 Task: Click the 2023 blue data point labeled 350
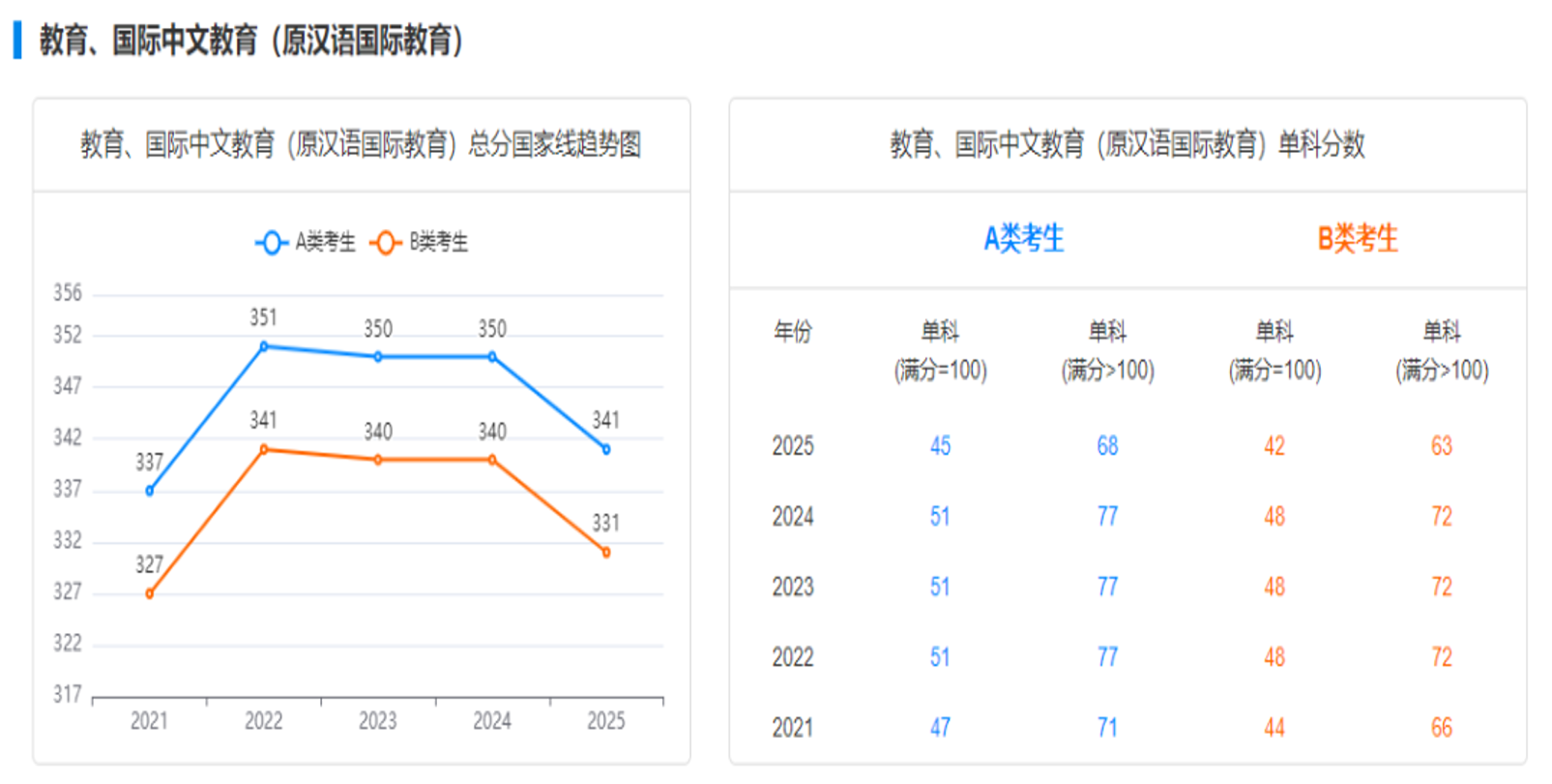tap(378, 357)
